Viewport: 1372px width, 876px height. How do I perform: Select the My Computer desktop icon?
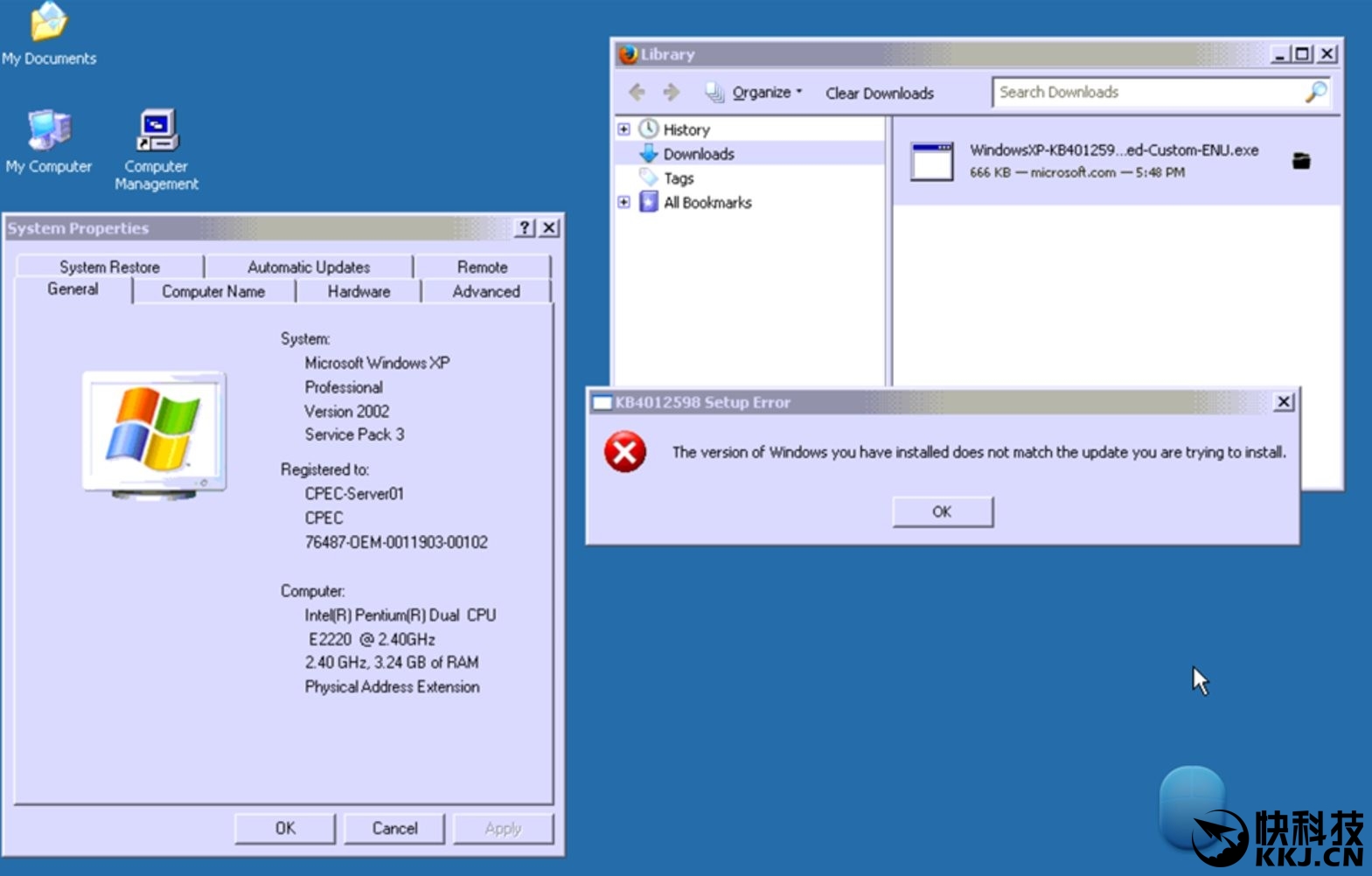point(49,142)
